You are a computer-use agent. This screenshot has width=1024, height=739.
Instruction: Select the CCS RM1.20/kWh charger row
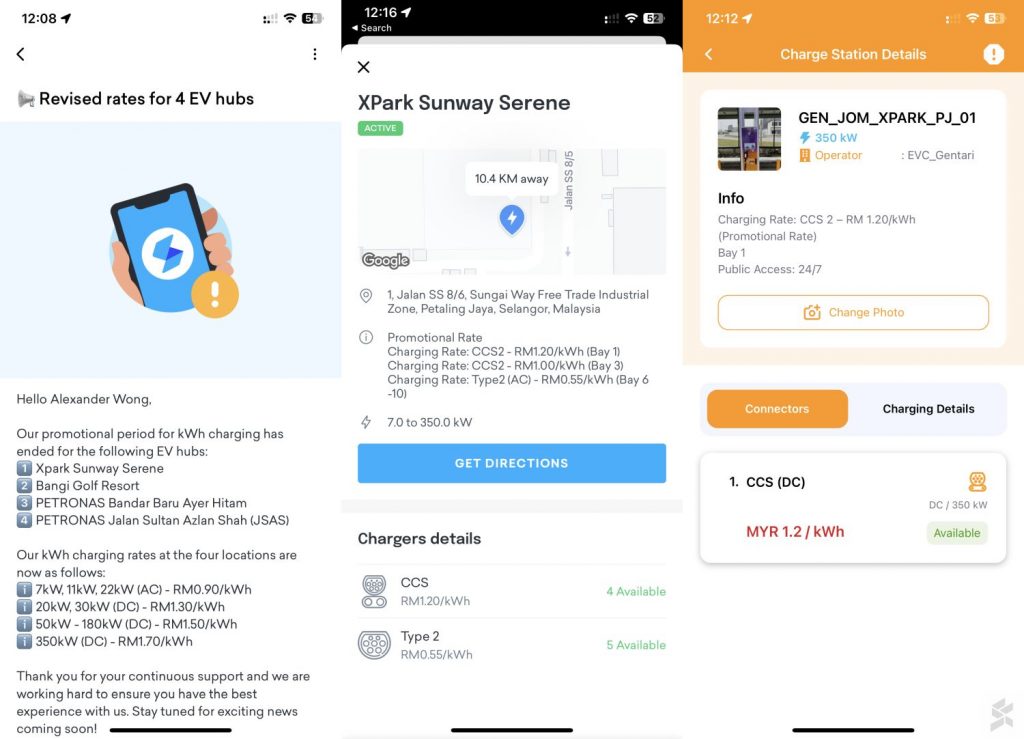512,591
